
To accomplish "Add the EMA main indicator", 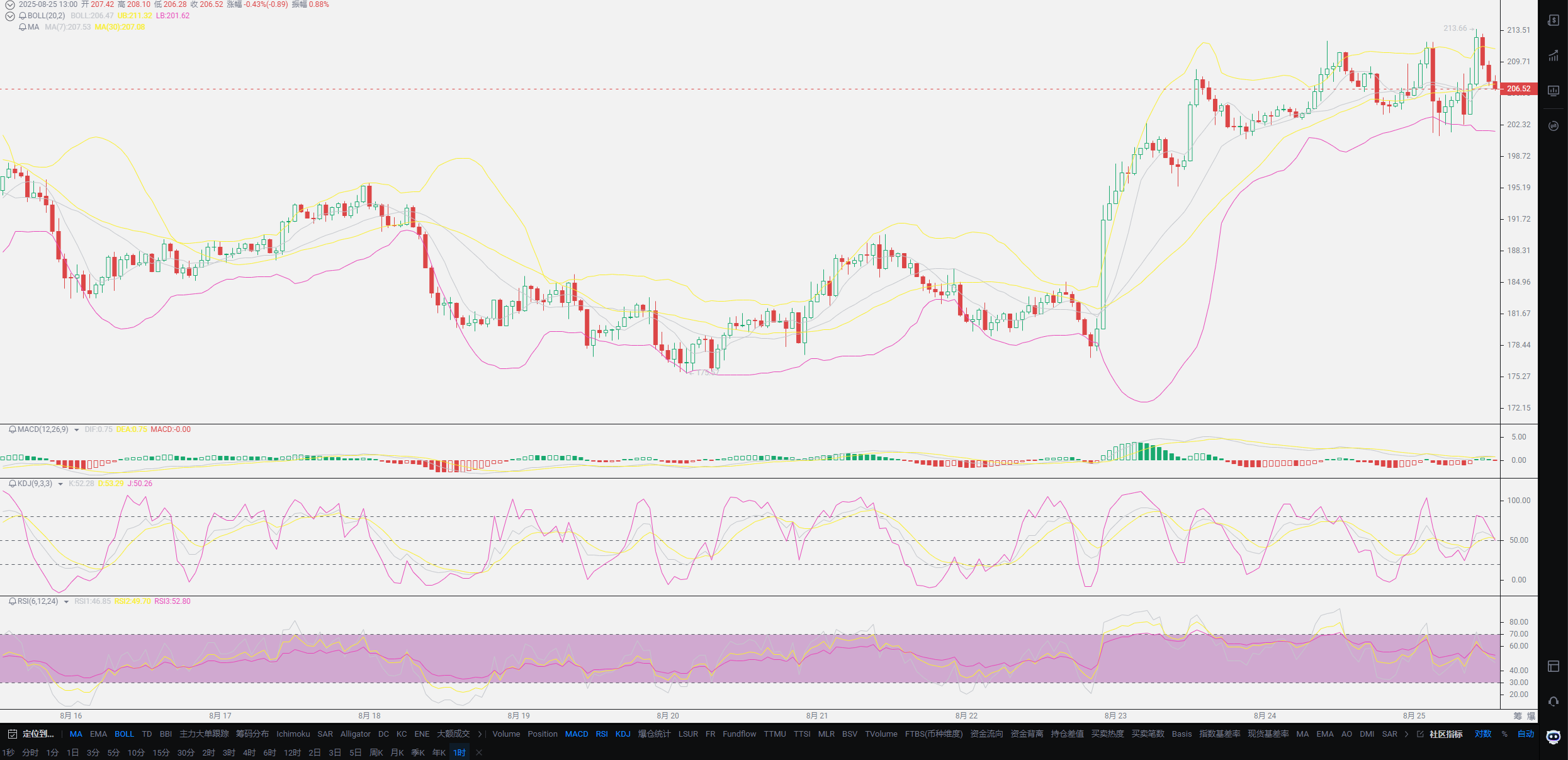I will click(x=99, y=734).
